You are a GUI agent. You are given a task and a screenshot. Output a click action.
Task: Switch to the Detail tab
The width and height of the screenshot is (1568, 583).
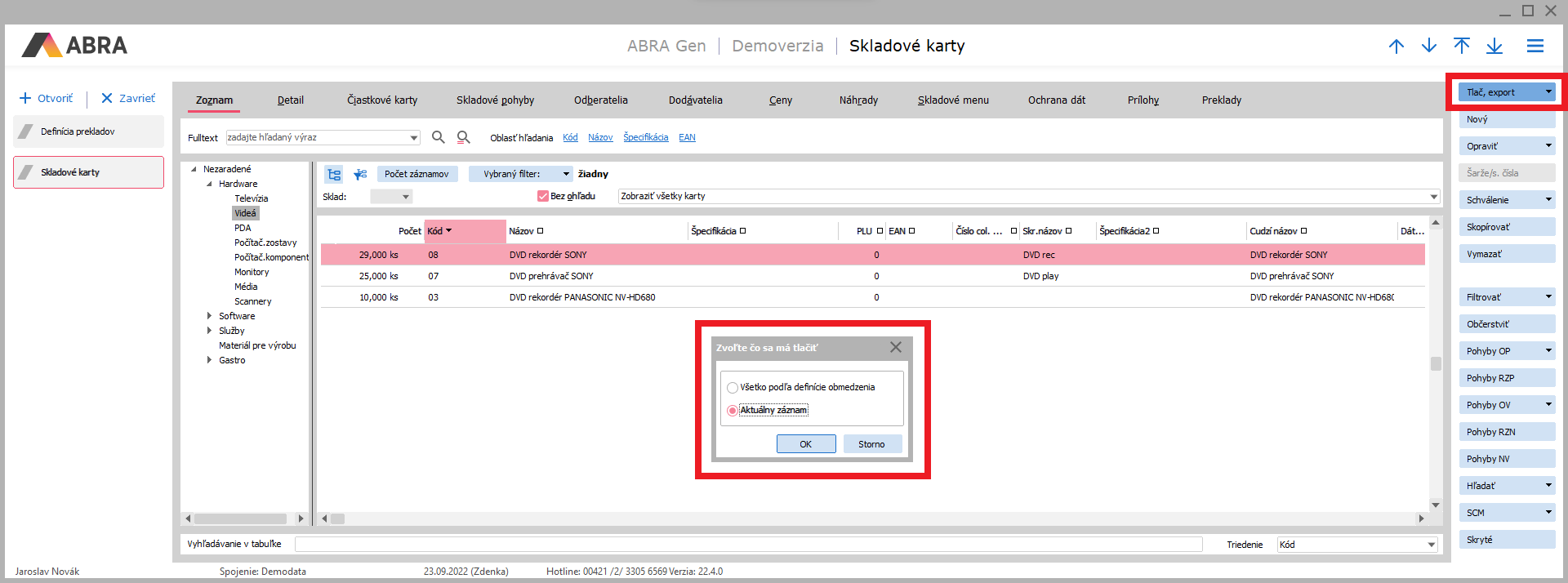pos(290,100)
